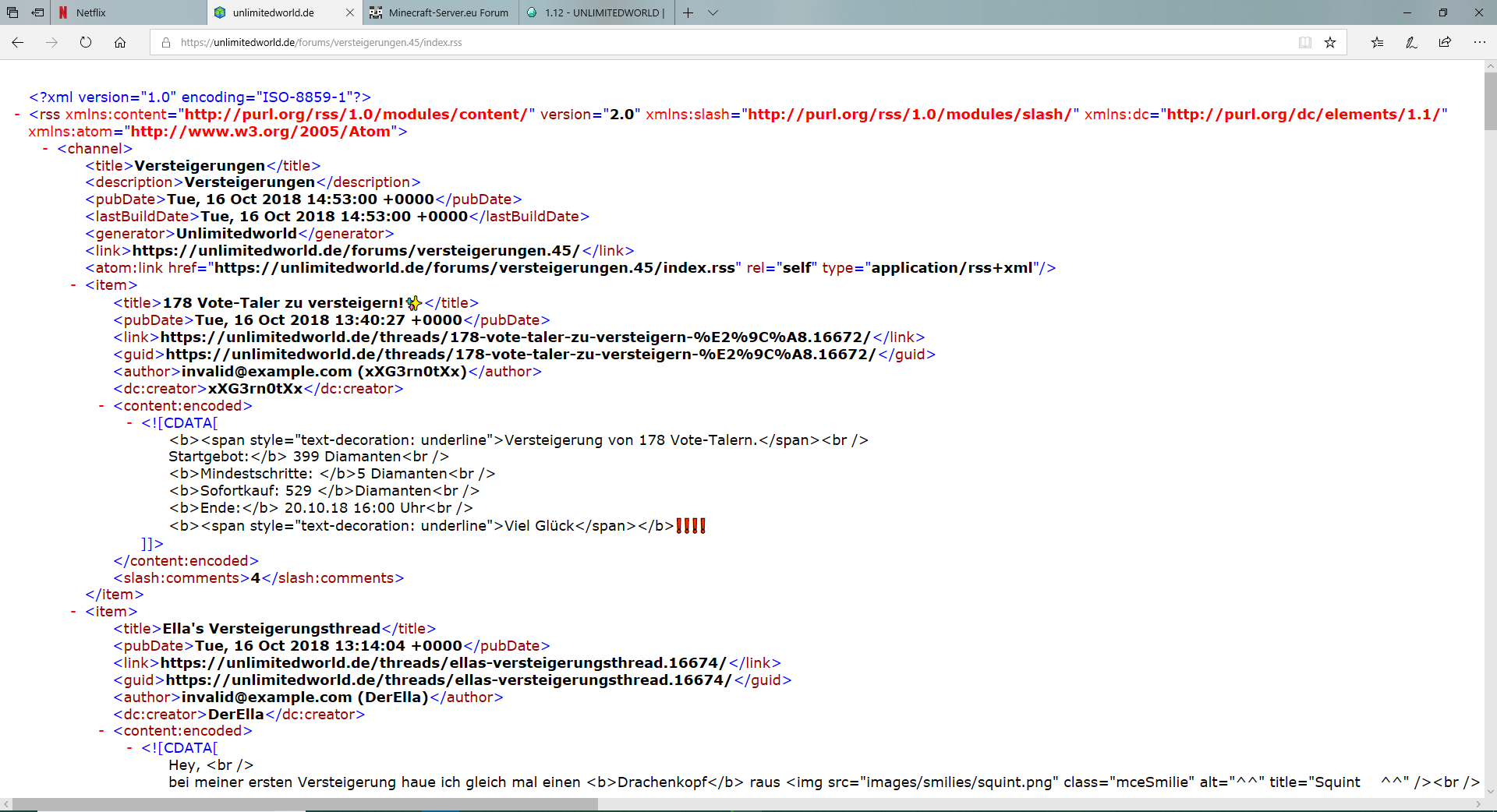Close the unlimitedworld.de tab
Image resolution: width=1497 pixels, height=812 pixels.
pos(349,12)
